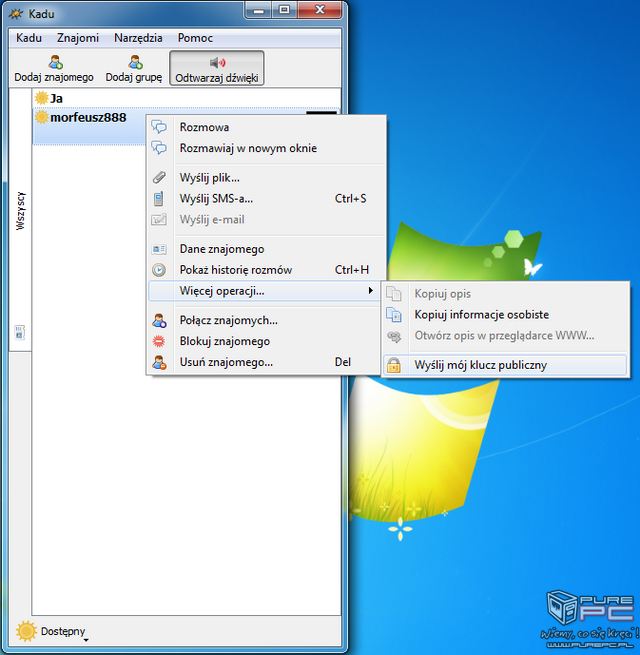Click the Usuń znajomego icon
640x655 pixels.
point(159,362)
